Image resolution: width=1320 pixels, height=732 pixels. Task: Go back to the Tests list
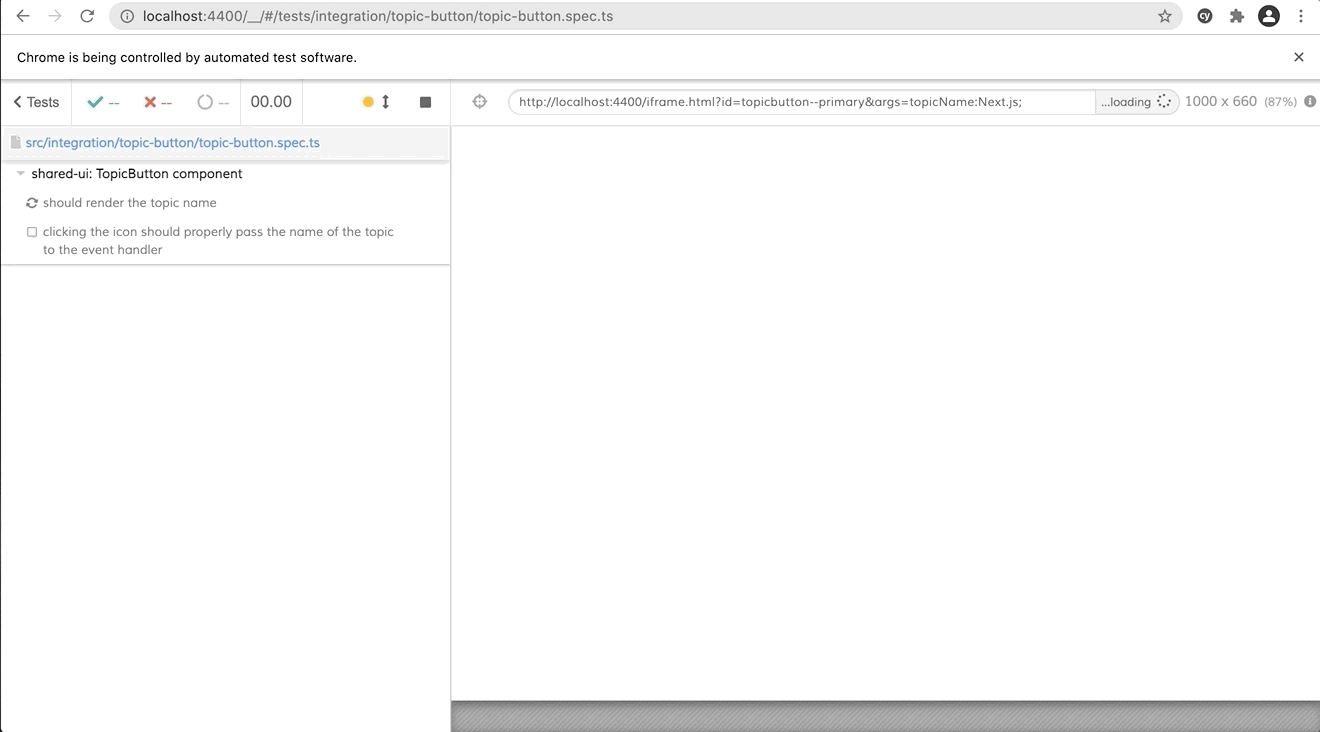point(36,102)
